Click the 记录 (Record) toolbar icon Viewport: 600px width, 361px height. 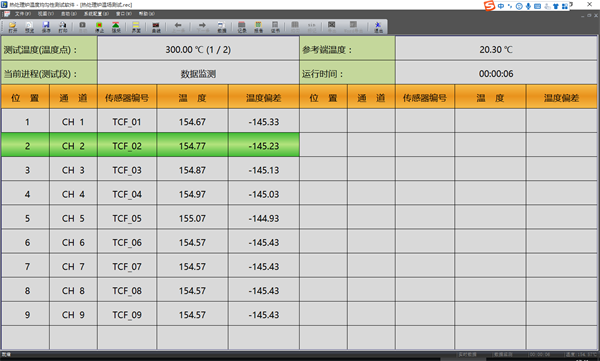point(241,27)
